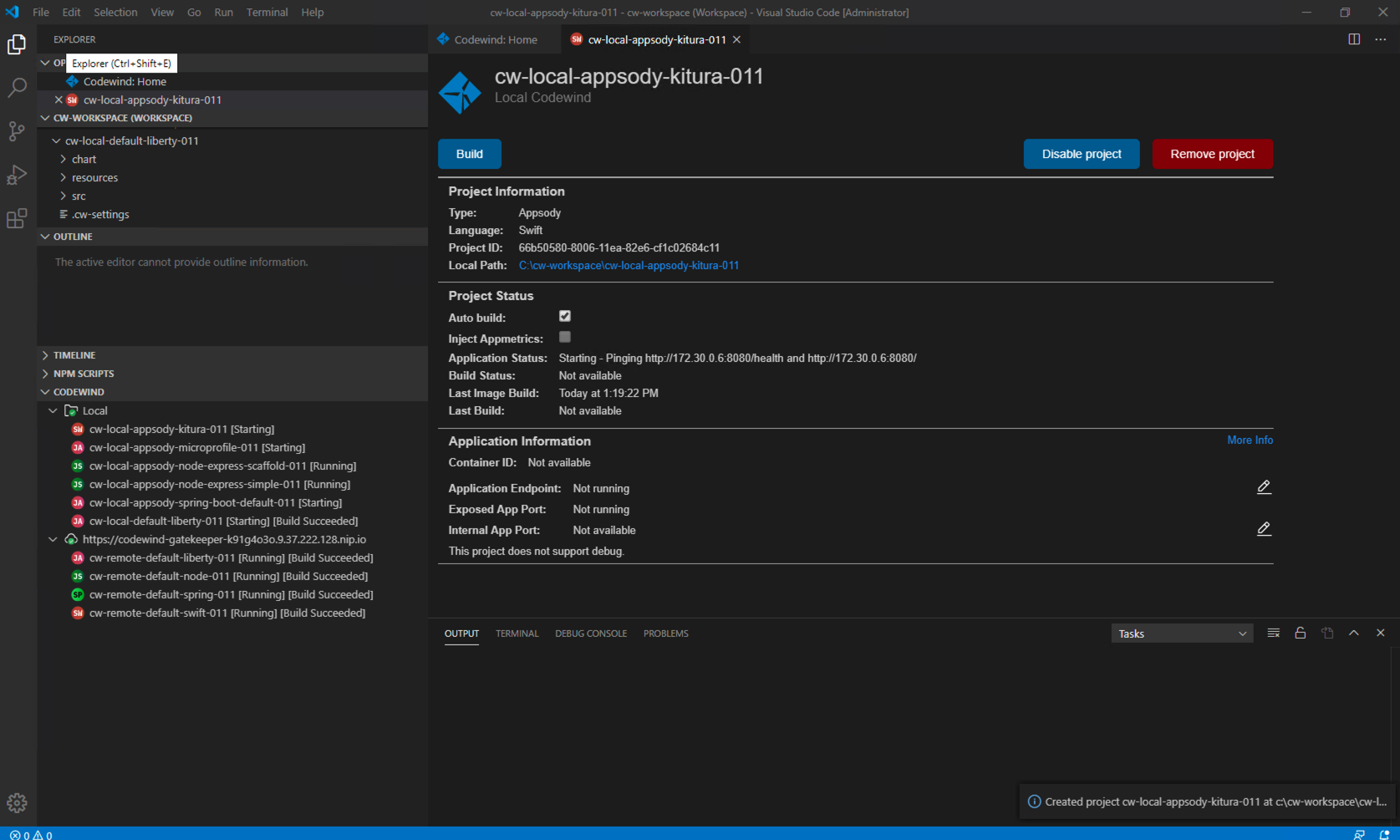Open the Source Control view

pyautogui.click(x=17, y=131)
